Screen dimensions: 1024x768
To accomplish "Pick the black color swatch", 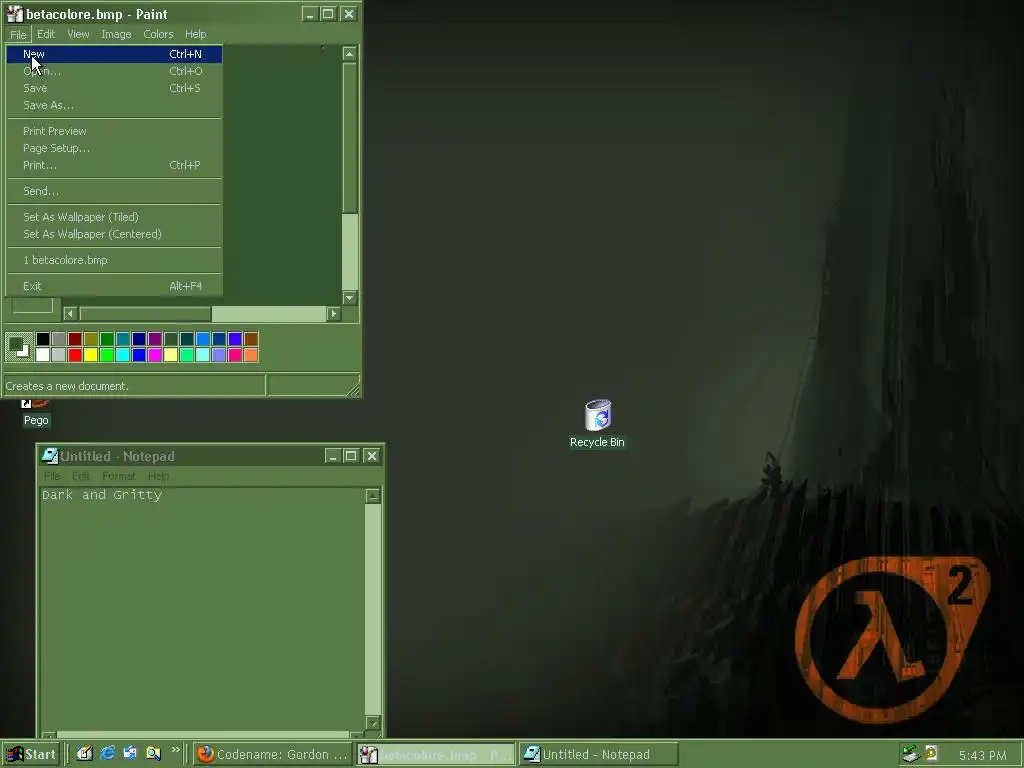I will click(x=42, y=338).
